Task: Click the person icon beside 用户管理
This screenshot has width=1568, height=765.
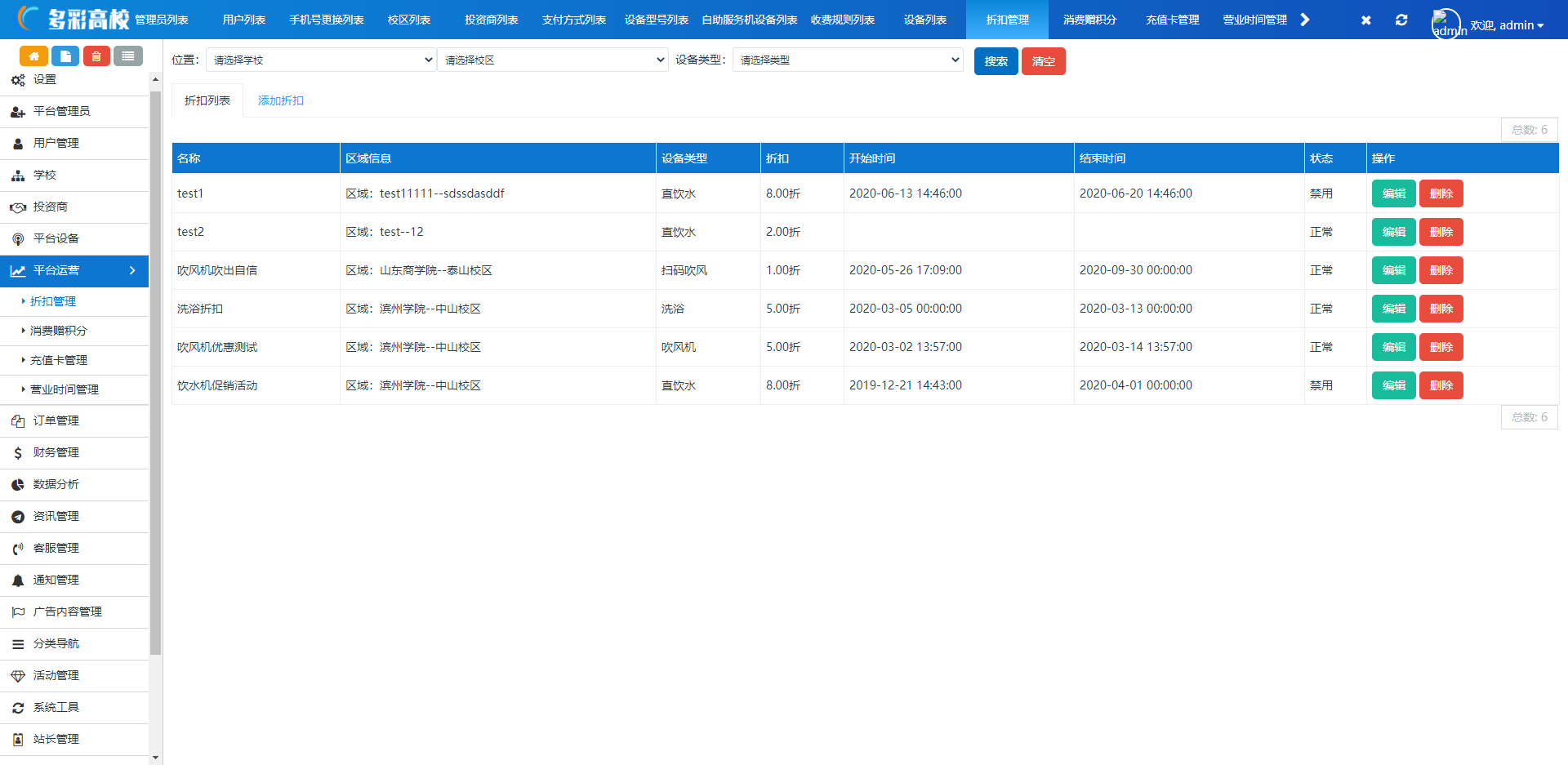Action: (18, 144)
